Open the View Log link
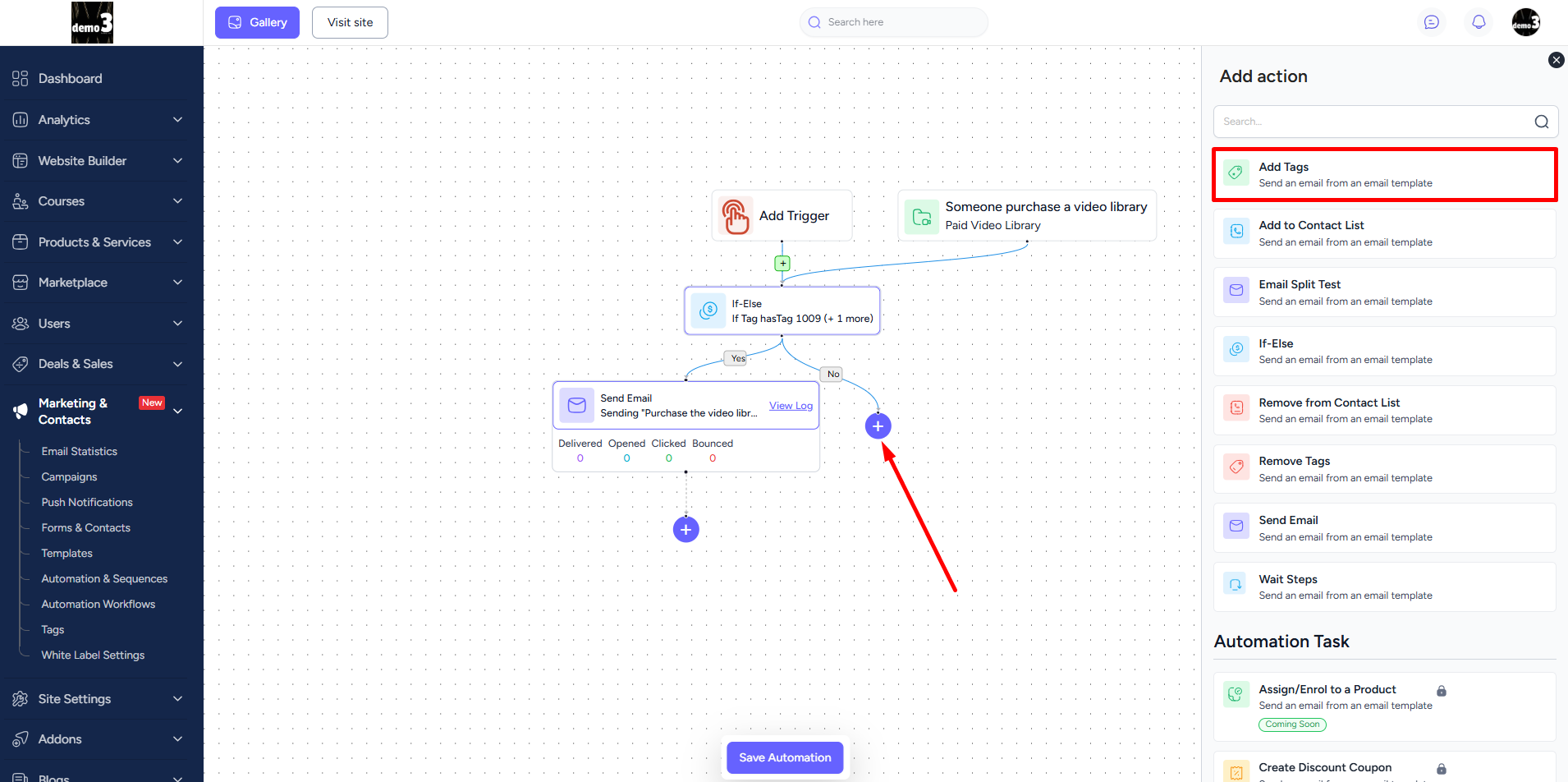1568x782 pixels. pos(791,406)
